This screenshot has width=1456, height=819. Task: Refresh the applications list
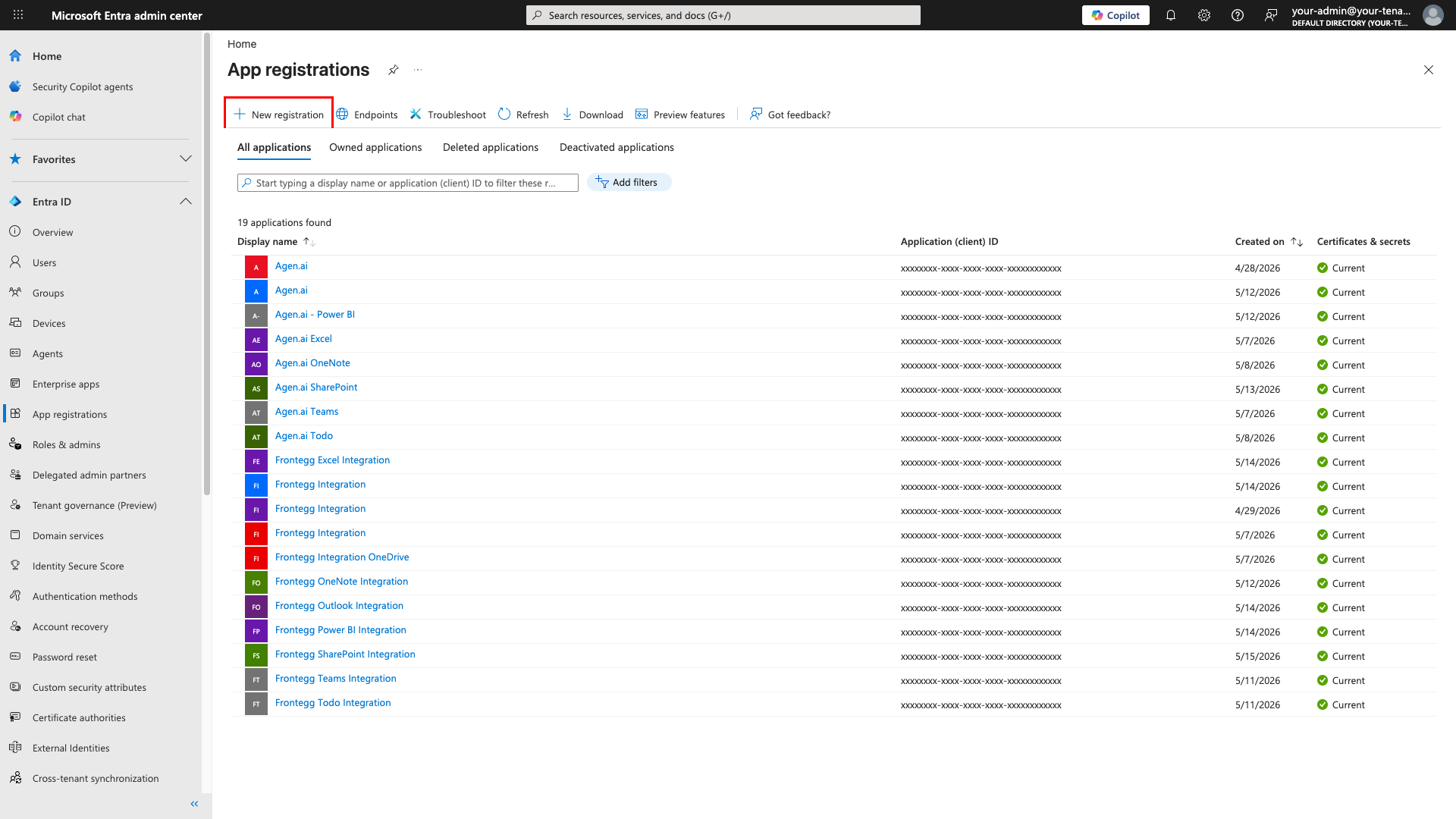coord(523,115)
